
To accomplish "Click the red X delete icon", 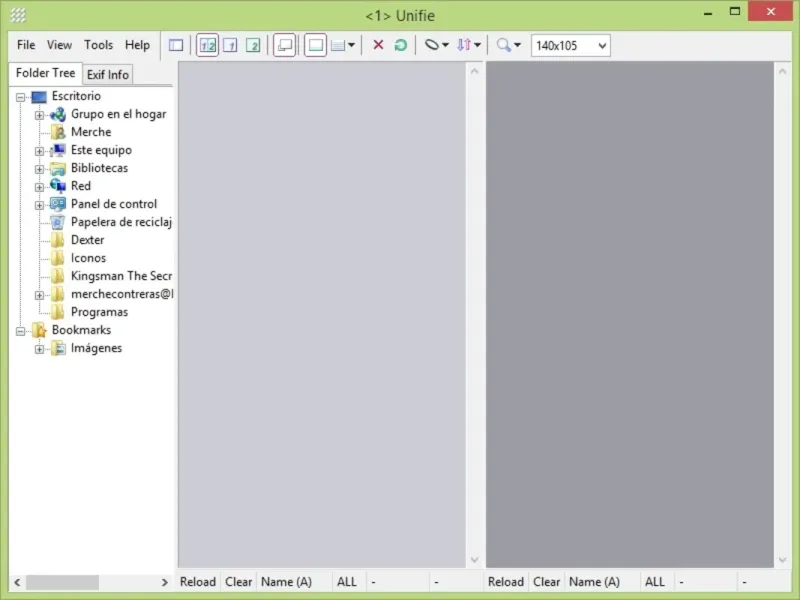I will (x=378, y=45).
